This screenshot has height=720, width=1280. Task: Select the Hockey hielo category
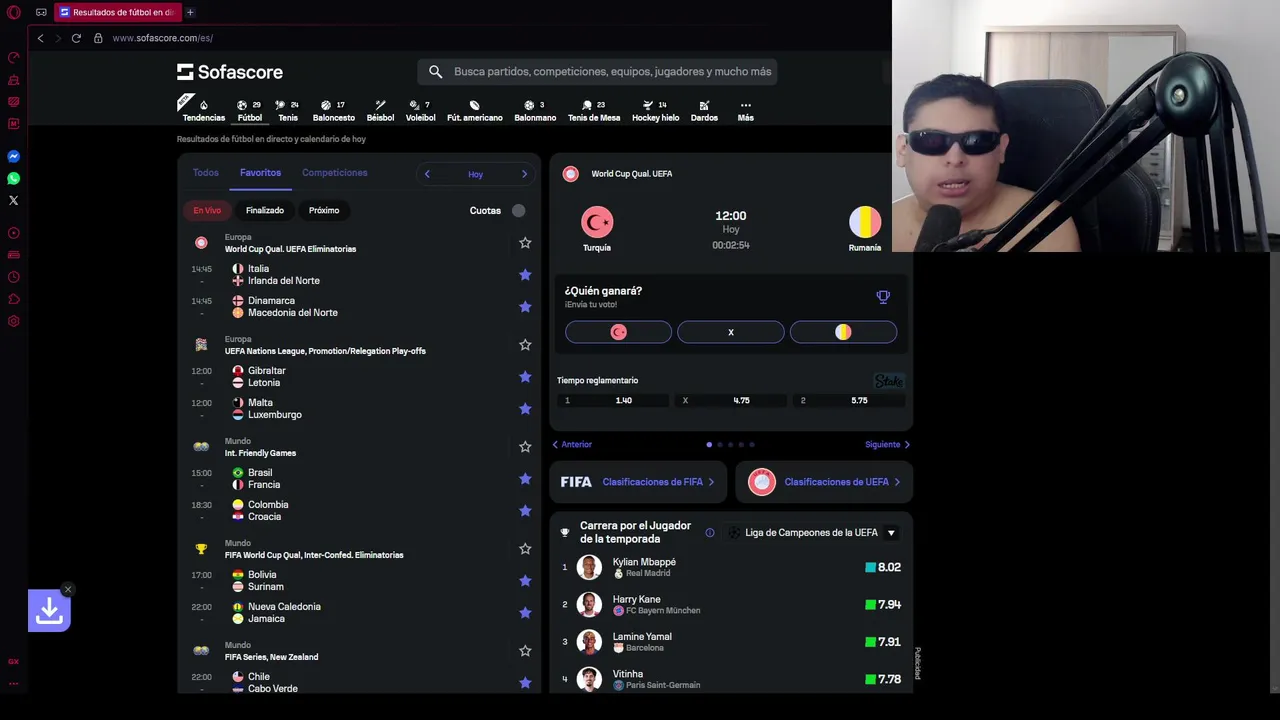tap(655, 110)
